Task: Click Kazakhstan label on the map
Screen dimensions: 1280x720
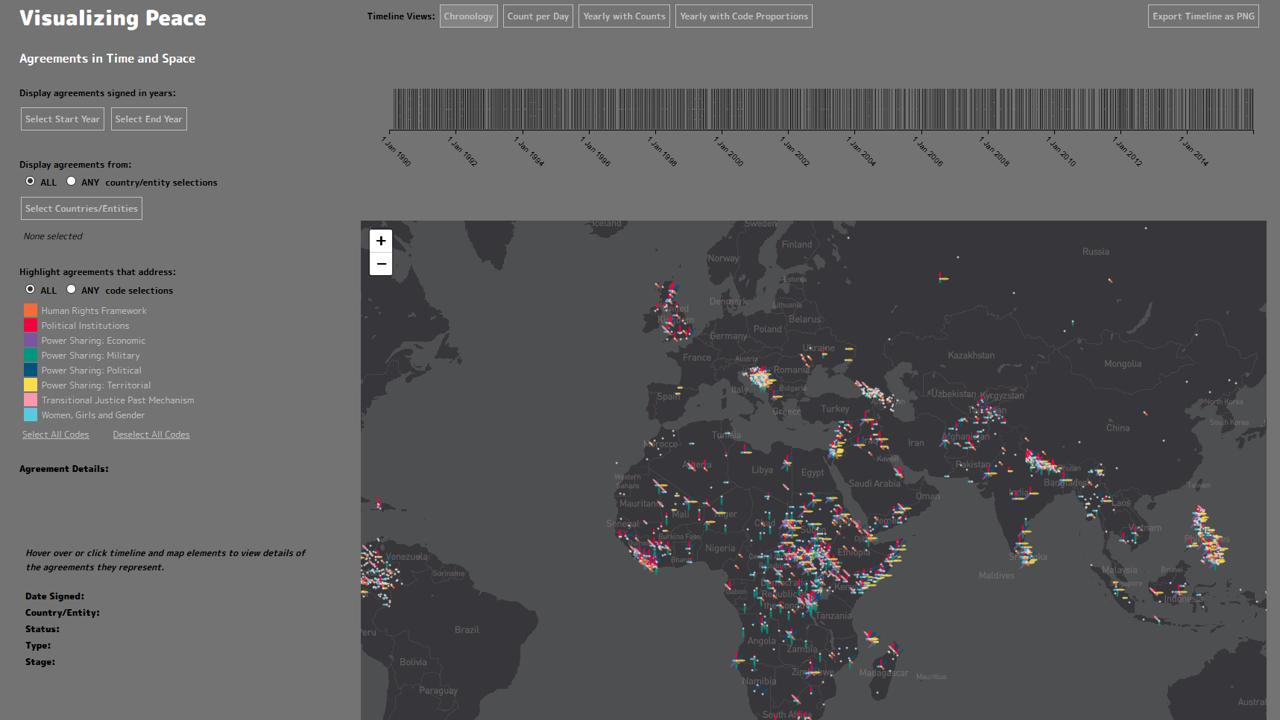Action: pos(971,355)
